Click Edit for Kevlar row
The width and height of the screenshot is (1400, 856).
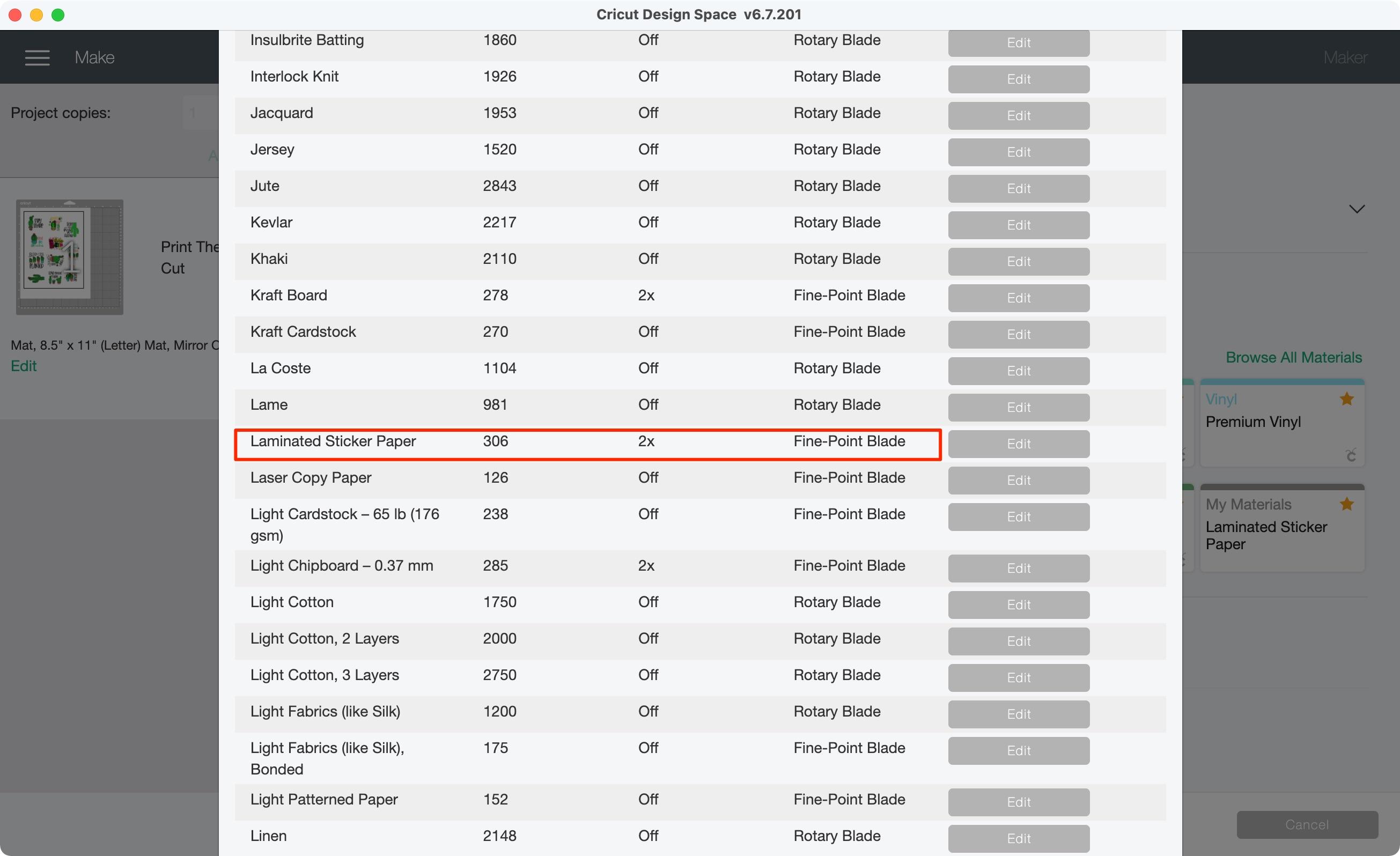coord(1019,225)
